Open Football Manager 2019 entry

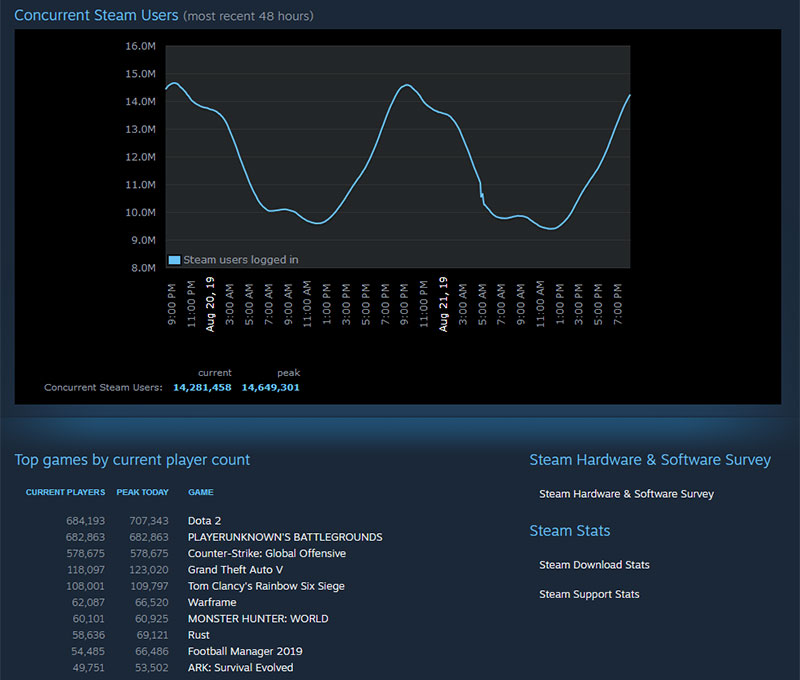coord(245,651)
